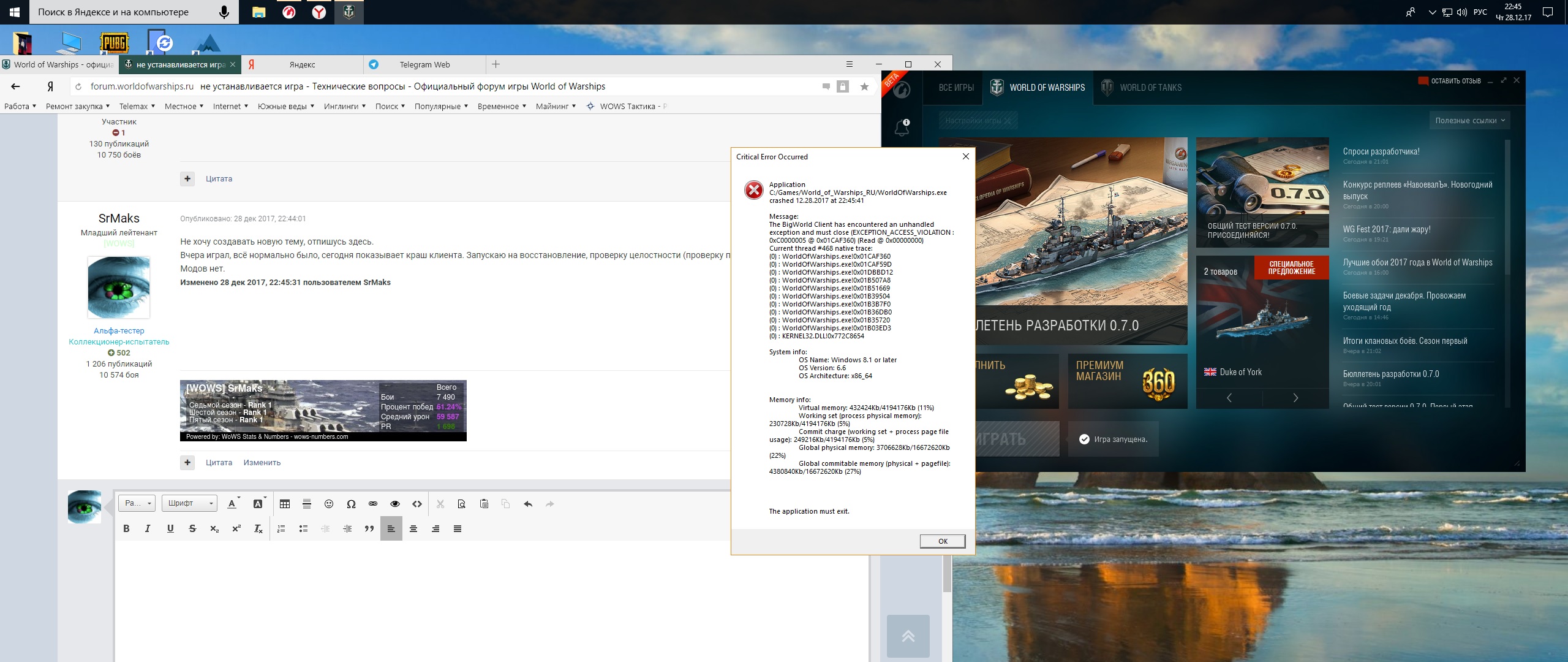Expand the Telemax bookmarks folder
This screenshot has width=1568, height=662.
click(x=137, y=106)
